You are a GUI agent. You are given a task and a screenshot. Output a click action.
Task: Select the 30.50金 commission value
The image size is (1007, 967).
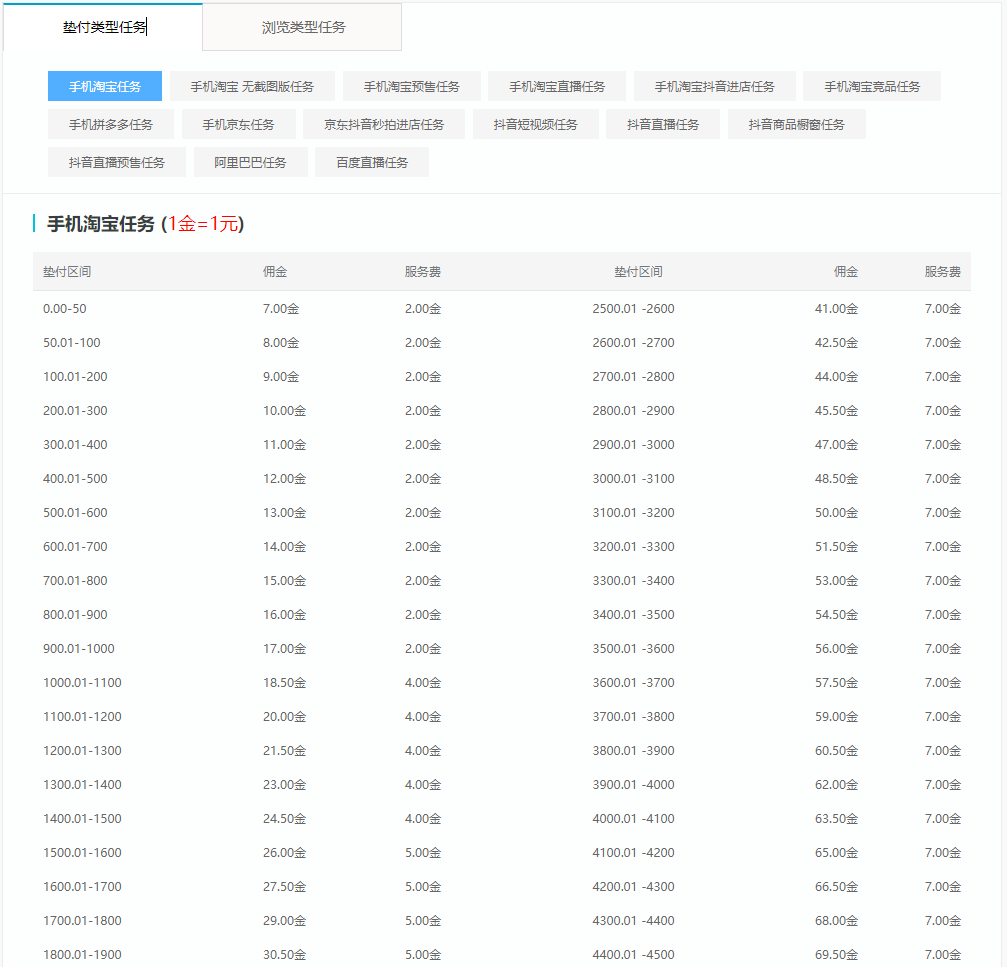click(285, 955)
